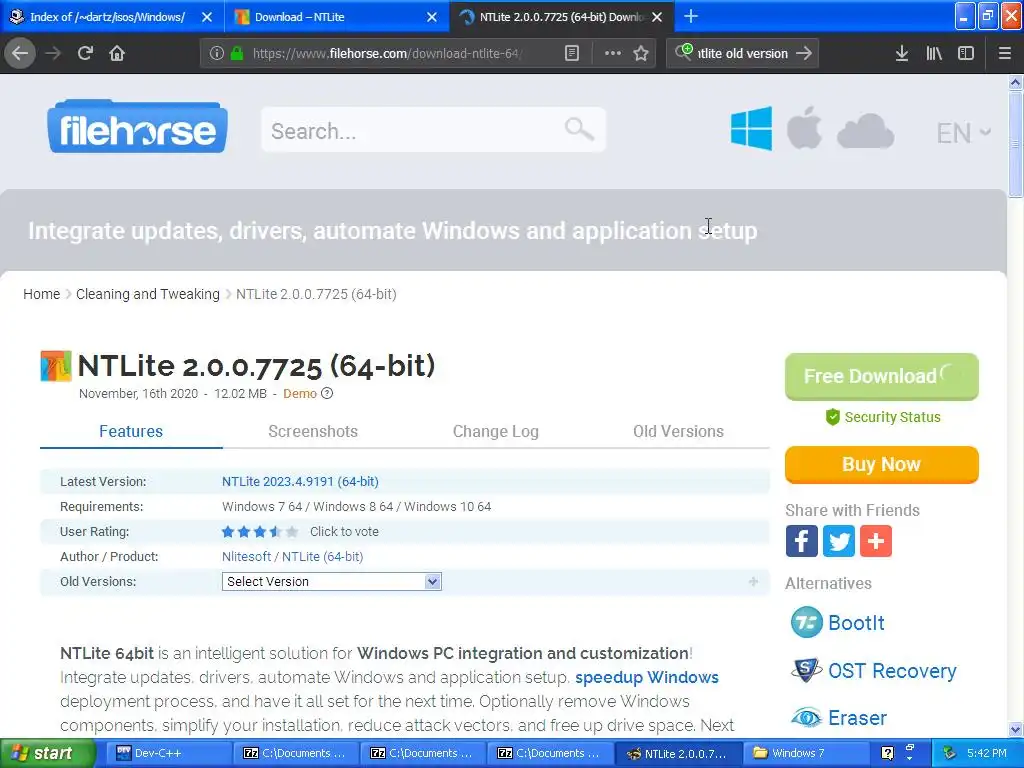Open the Security Status link
Image resolution: width=1024 pixels, height=768 pixels.
(x=883, y=417)
